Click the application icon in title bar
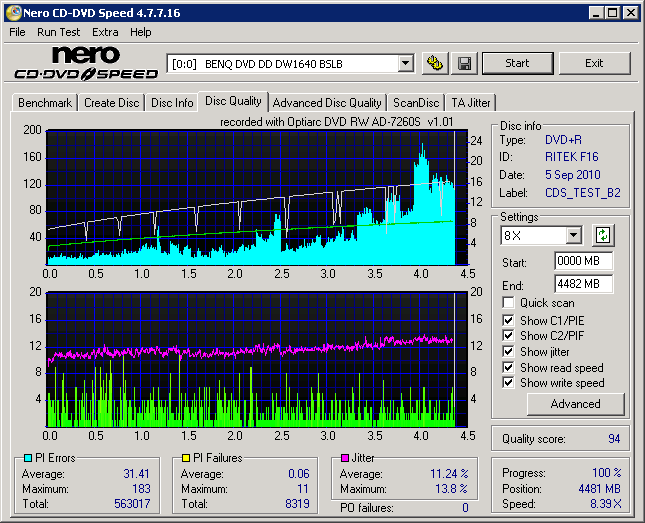This screenshot has width=645, height=523. [13, 13]
